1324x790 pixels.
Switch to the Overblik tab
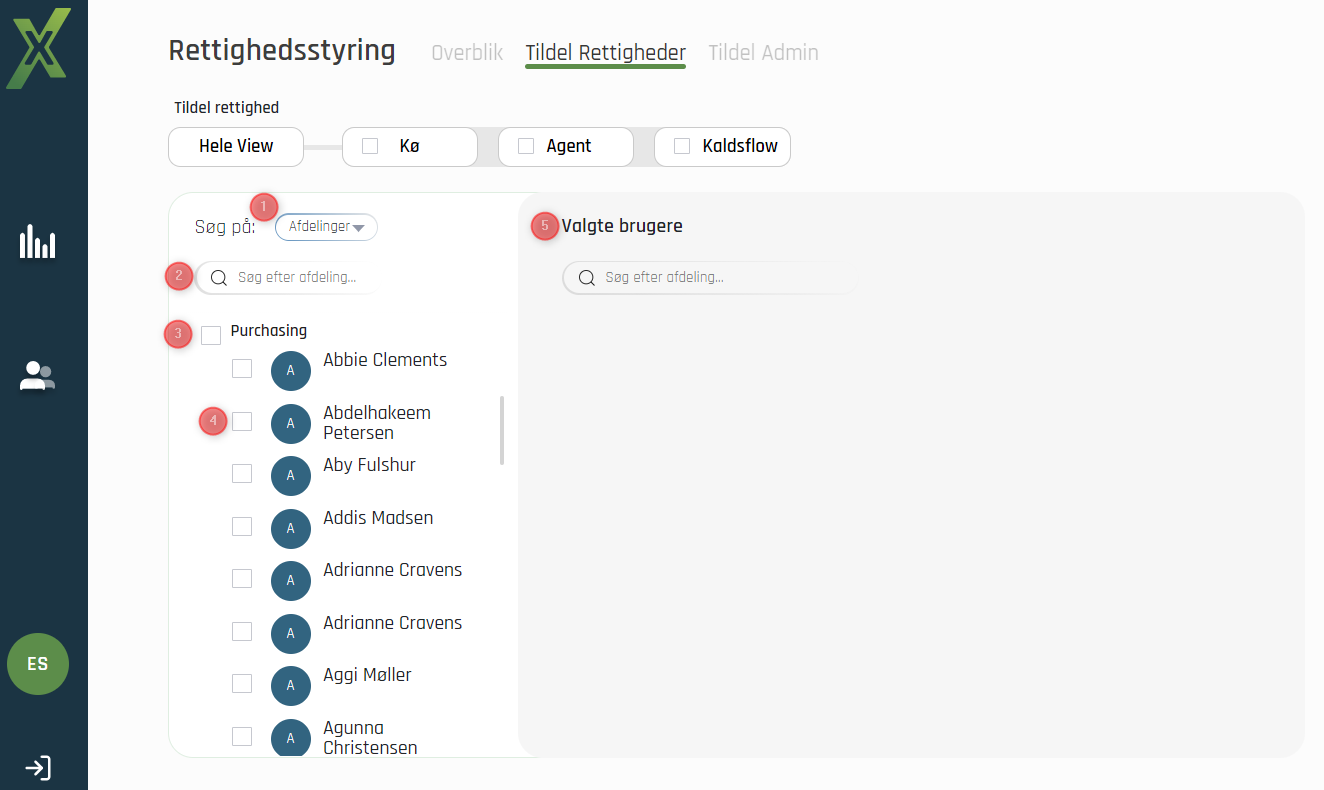point(467,53)
